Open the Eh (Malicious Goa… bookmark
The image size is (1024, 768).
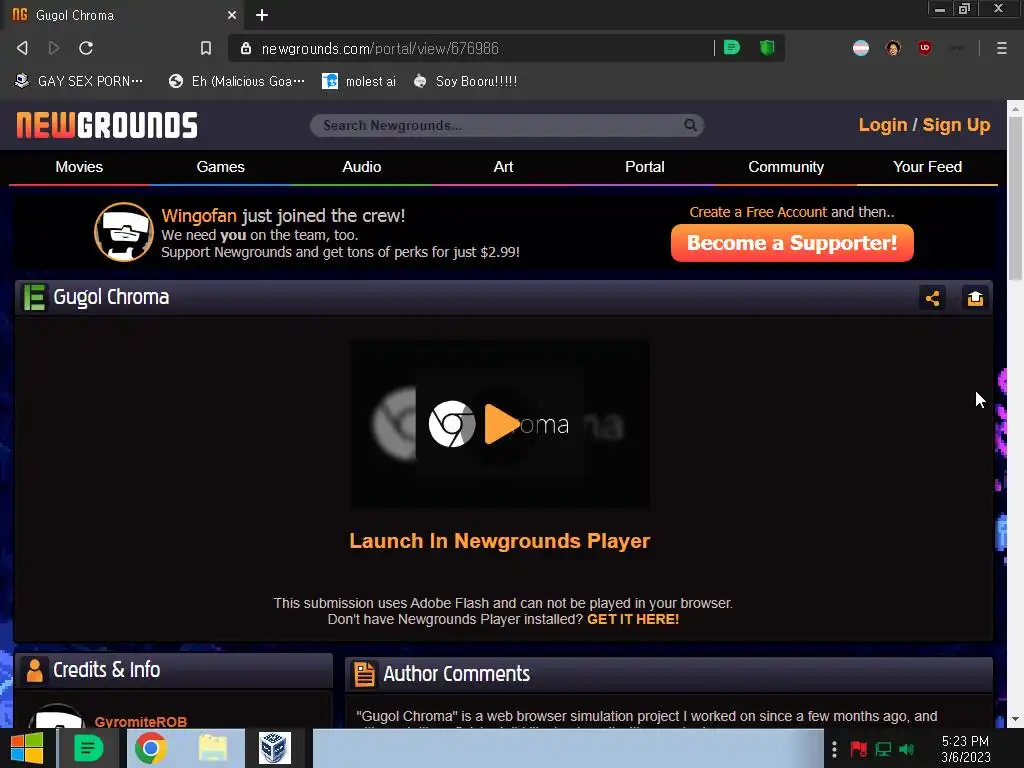point(236,81)
